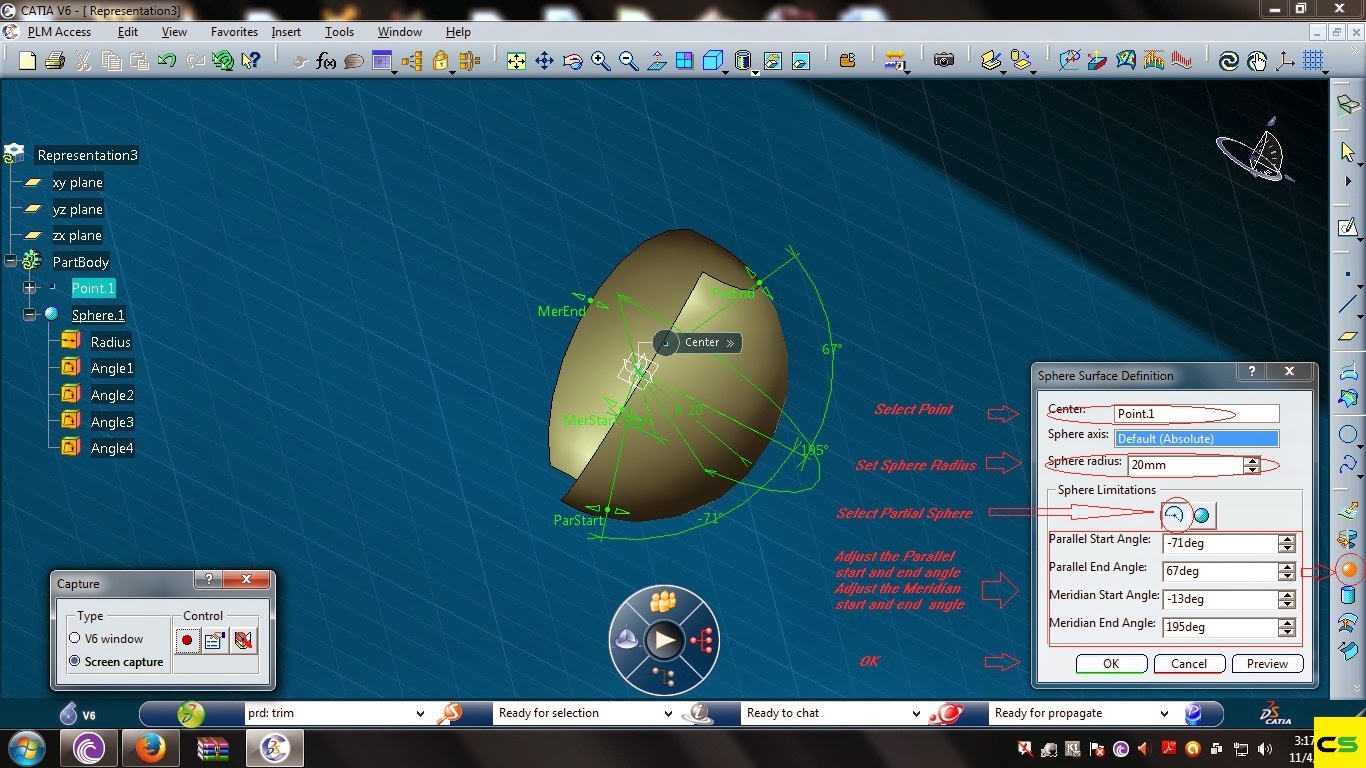Open the prd: trim search dropdown
Image resolution: width=1366 pixels, height=768 pixels.
coord(422,713)
